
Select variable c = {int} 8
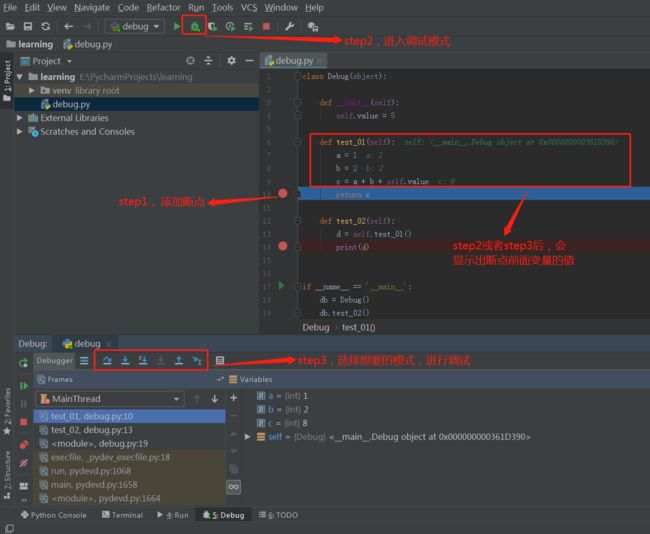click(x=282, y=423)
